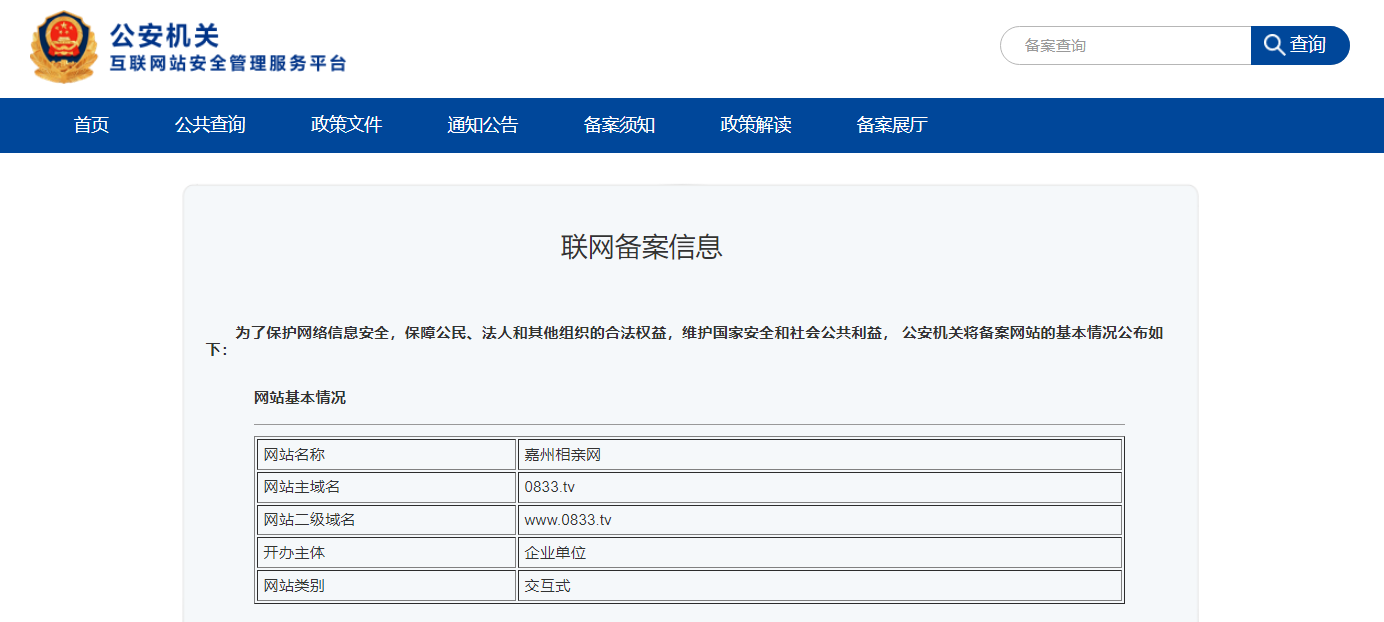Open the 公共查询 navigation item

click(210, 125)
